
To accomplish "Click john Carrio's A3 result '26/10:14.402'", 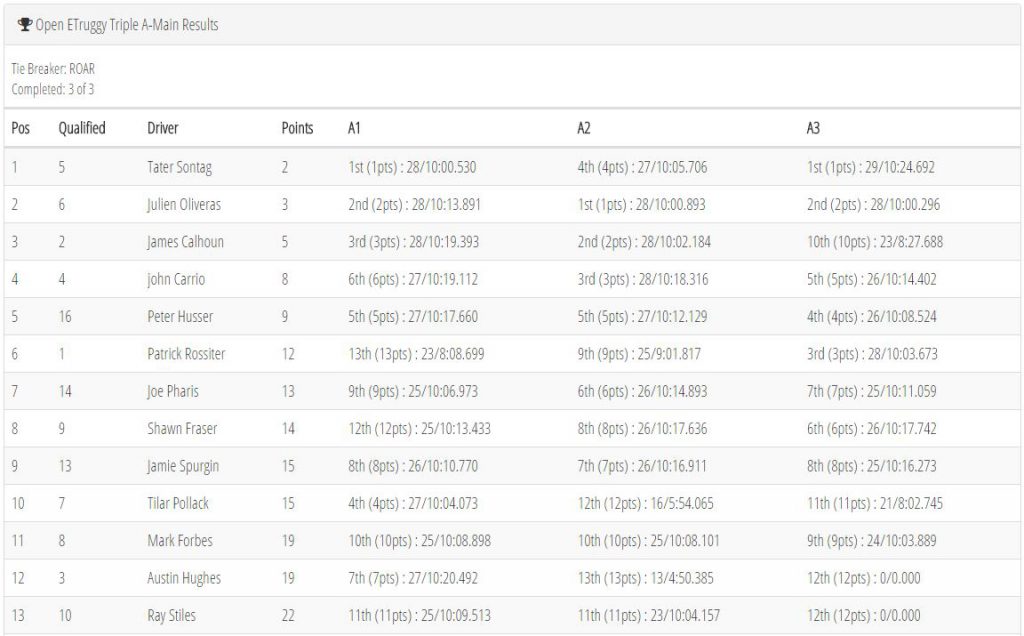I will pyautogui.click(x=902, y=279).
